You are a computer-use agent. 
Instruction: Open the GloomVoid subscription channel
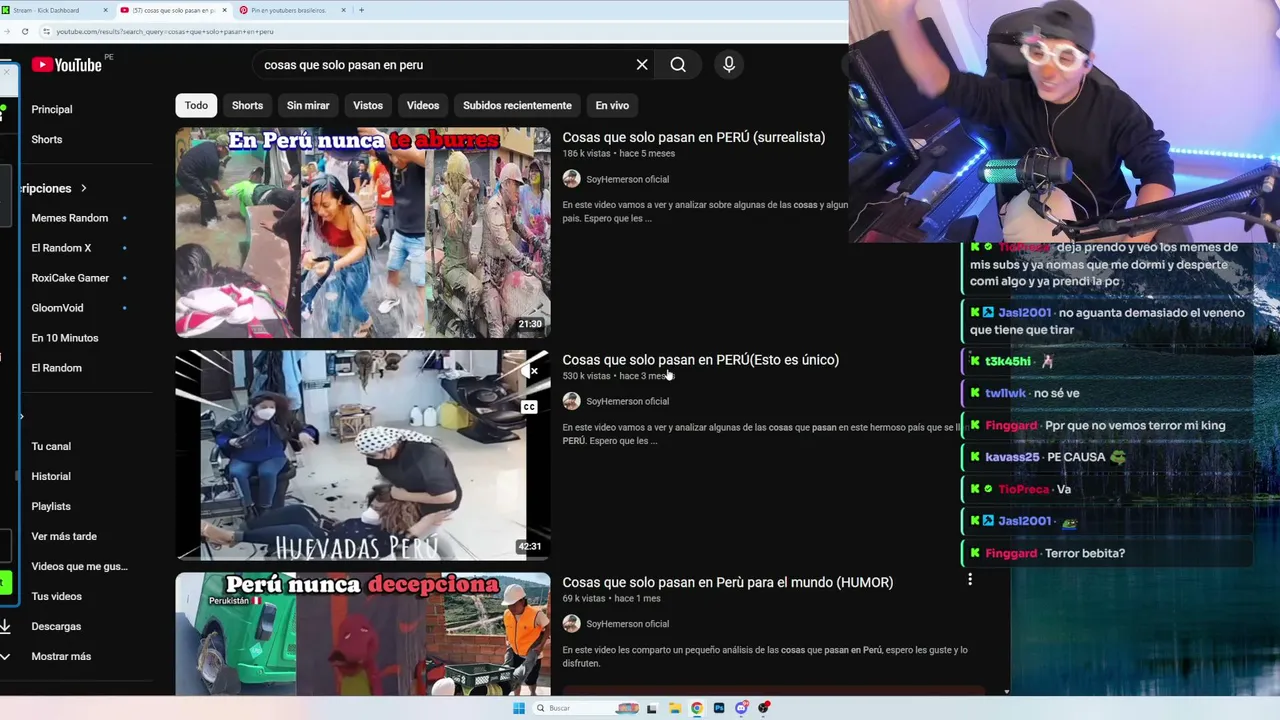pyautogui.click(x=57, y=308)
